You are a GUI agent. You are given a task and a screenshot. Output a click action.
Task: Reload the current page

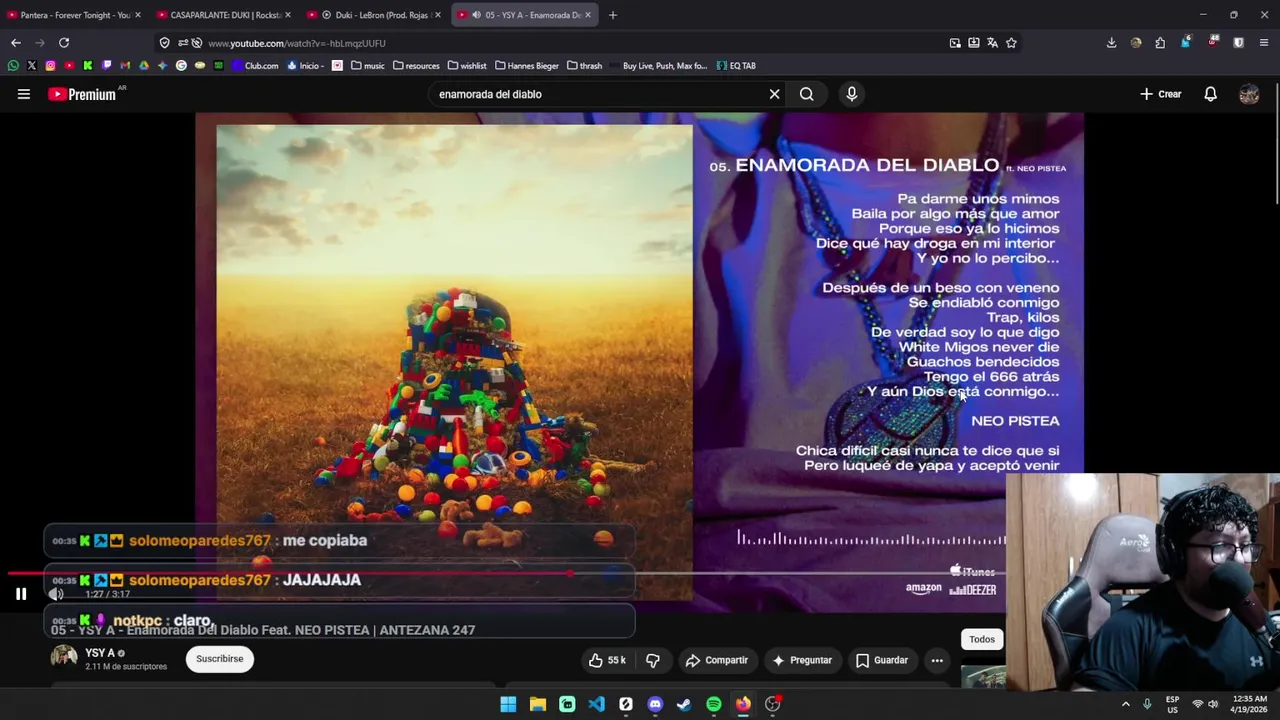tap(64, 43)
